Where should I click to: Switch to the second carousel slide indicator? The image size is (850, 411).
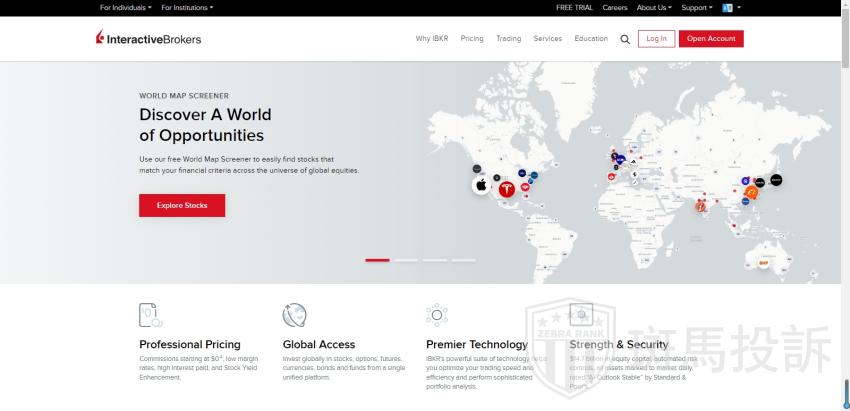406,260
